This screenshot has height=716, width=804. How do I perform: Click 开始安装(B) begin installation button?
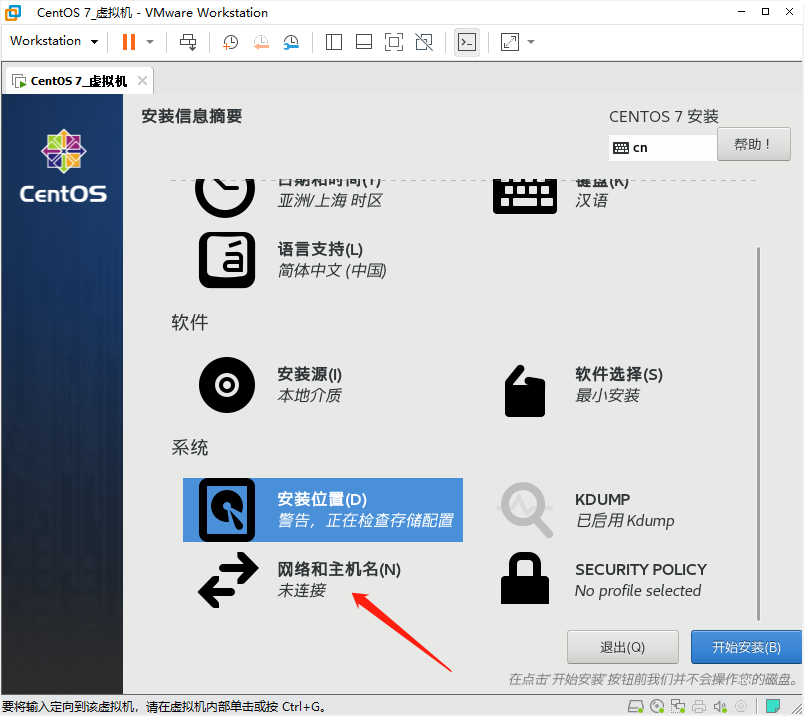[x=746, y=647]
